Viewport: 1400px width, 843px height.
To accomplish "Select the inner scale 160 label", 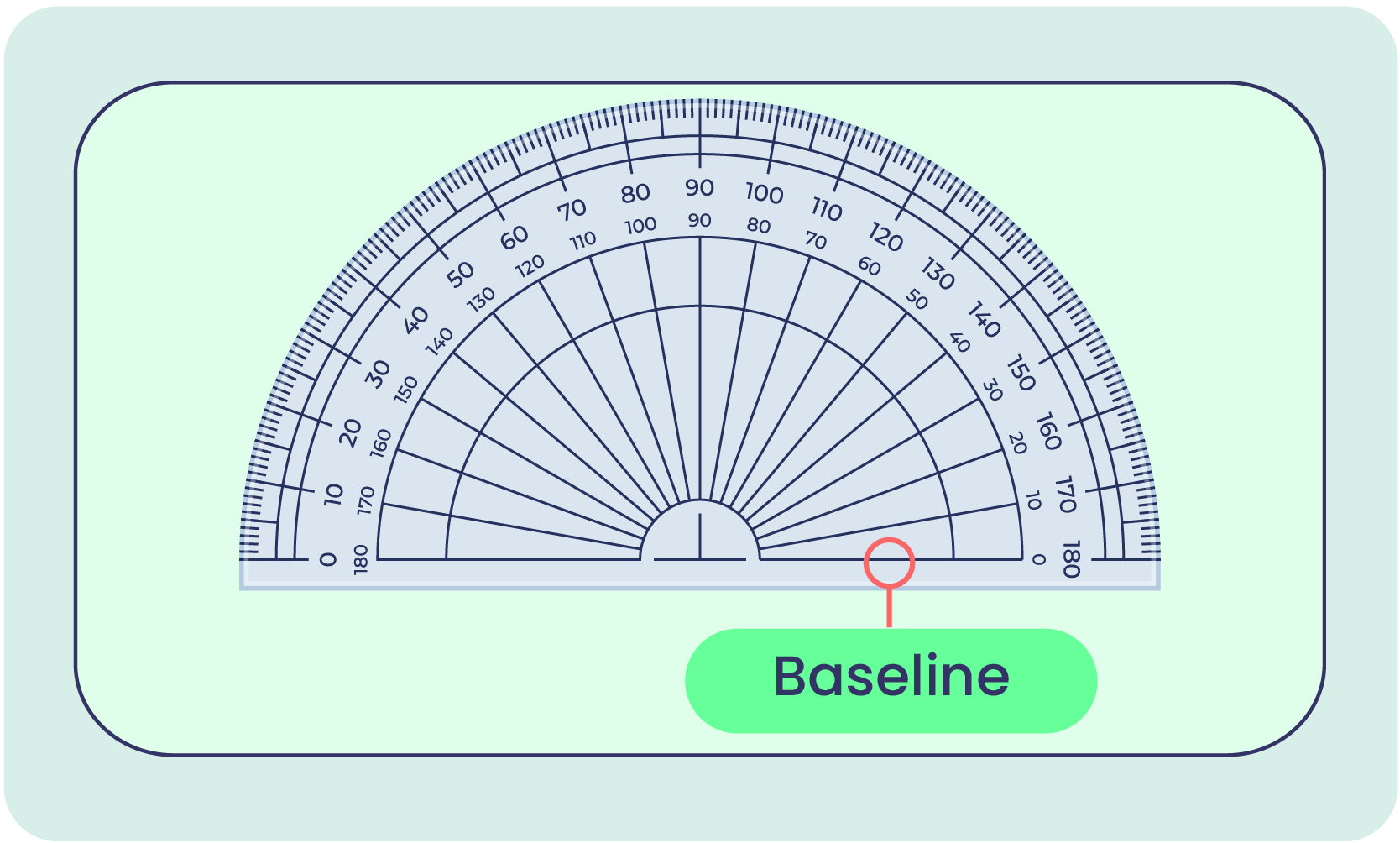I will (381, 442).
